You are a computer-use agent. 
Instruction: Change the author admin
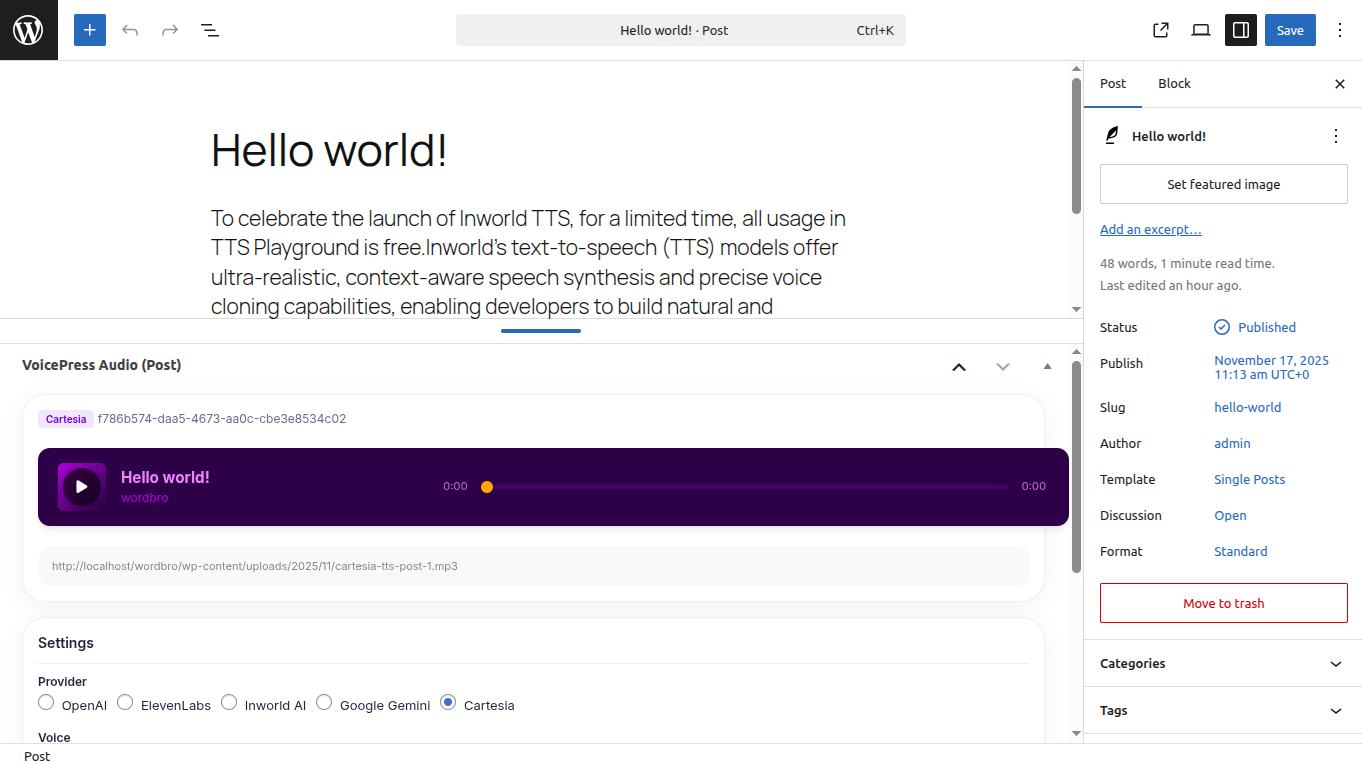pos(1232,443)
